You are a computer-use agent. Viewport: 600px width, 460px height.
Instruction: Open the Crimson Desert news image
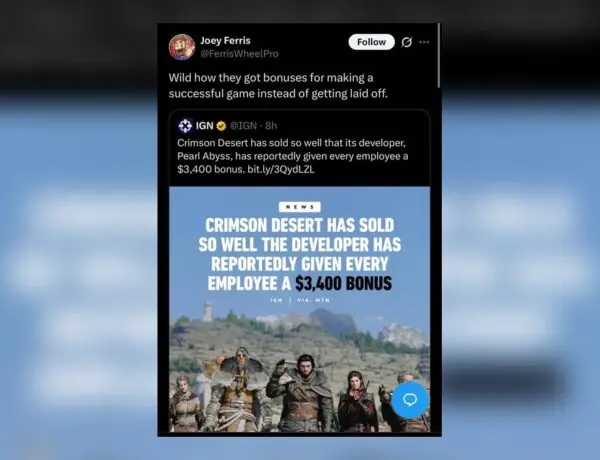[300, 309]
